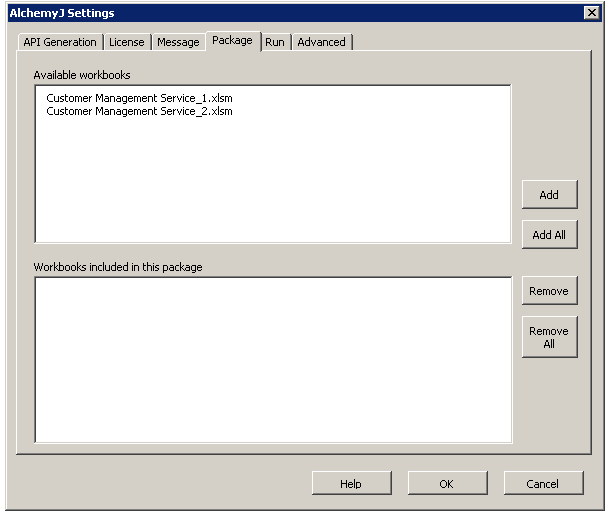Switch to the API Generation tab

click(x=60, y=42)
